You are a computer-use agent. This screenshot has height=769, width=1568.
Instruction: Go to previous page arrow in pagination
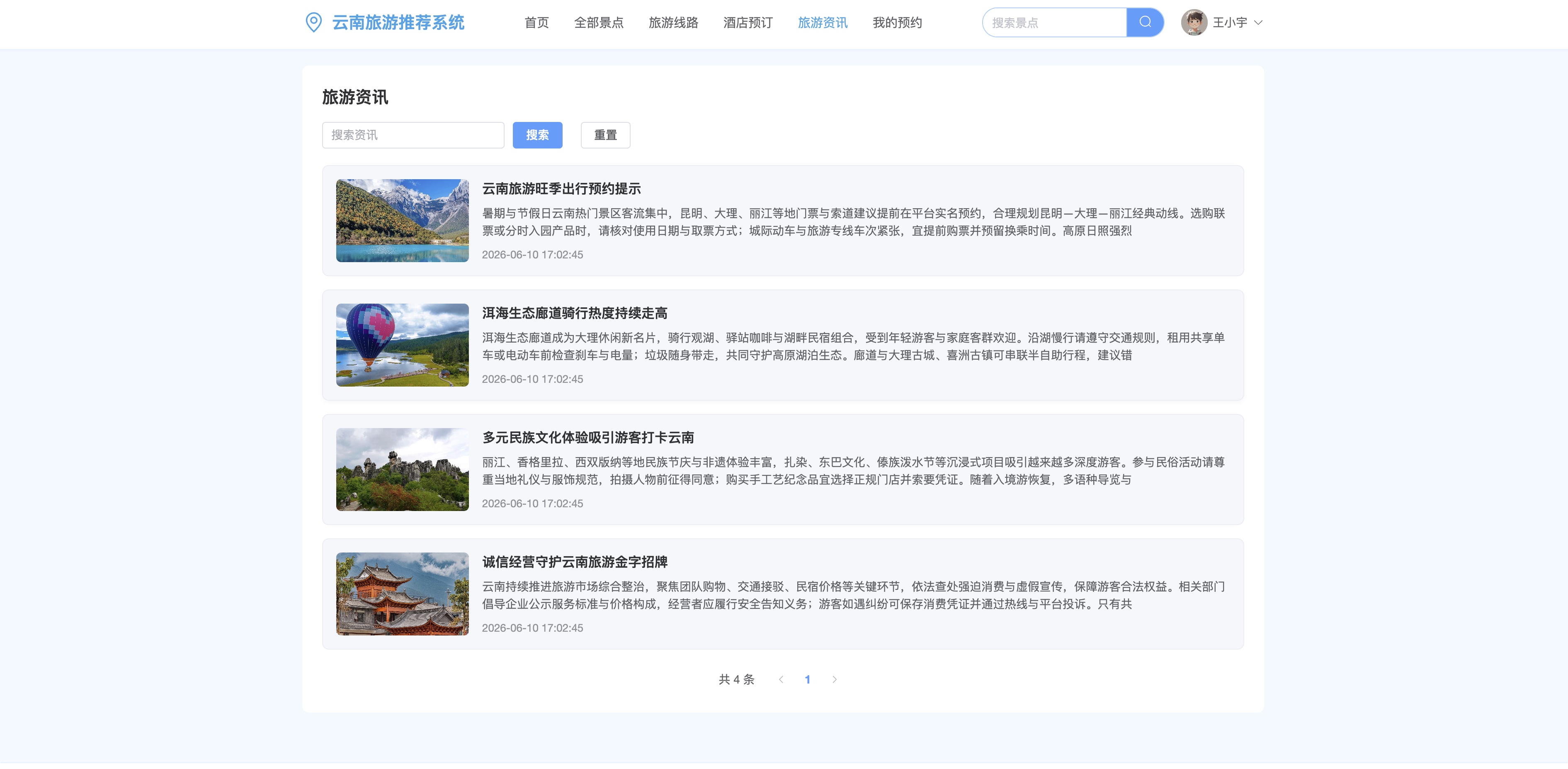(x=781, y=679)
